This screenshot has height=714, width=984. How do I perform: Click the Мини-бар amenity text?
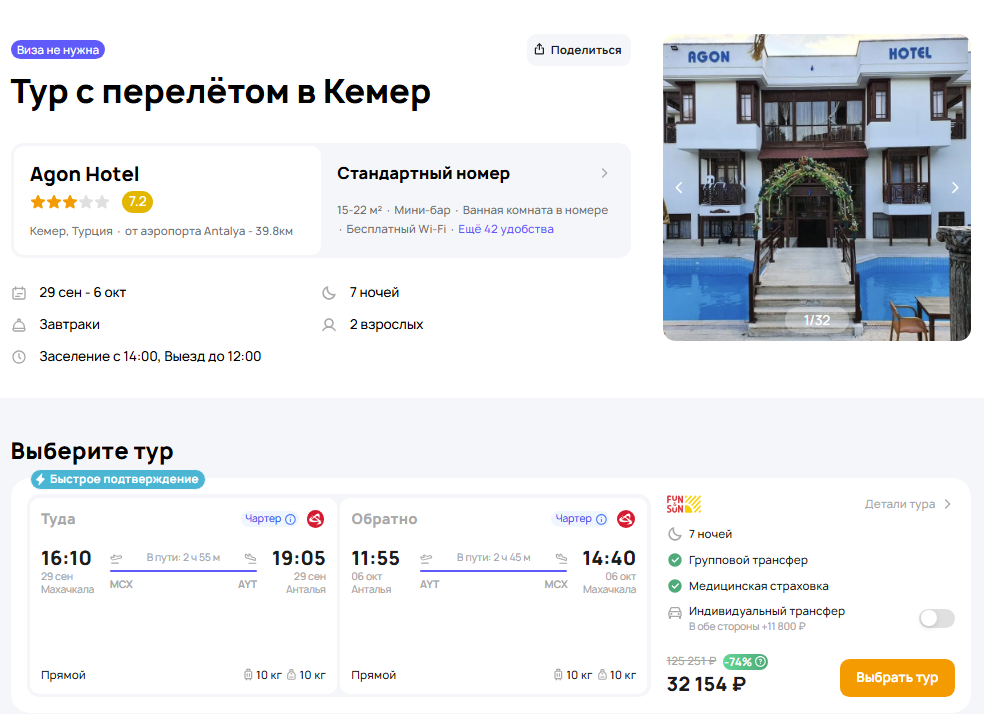[x=422, y=210]
